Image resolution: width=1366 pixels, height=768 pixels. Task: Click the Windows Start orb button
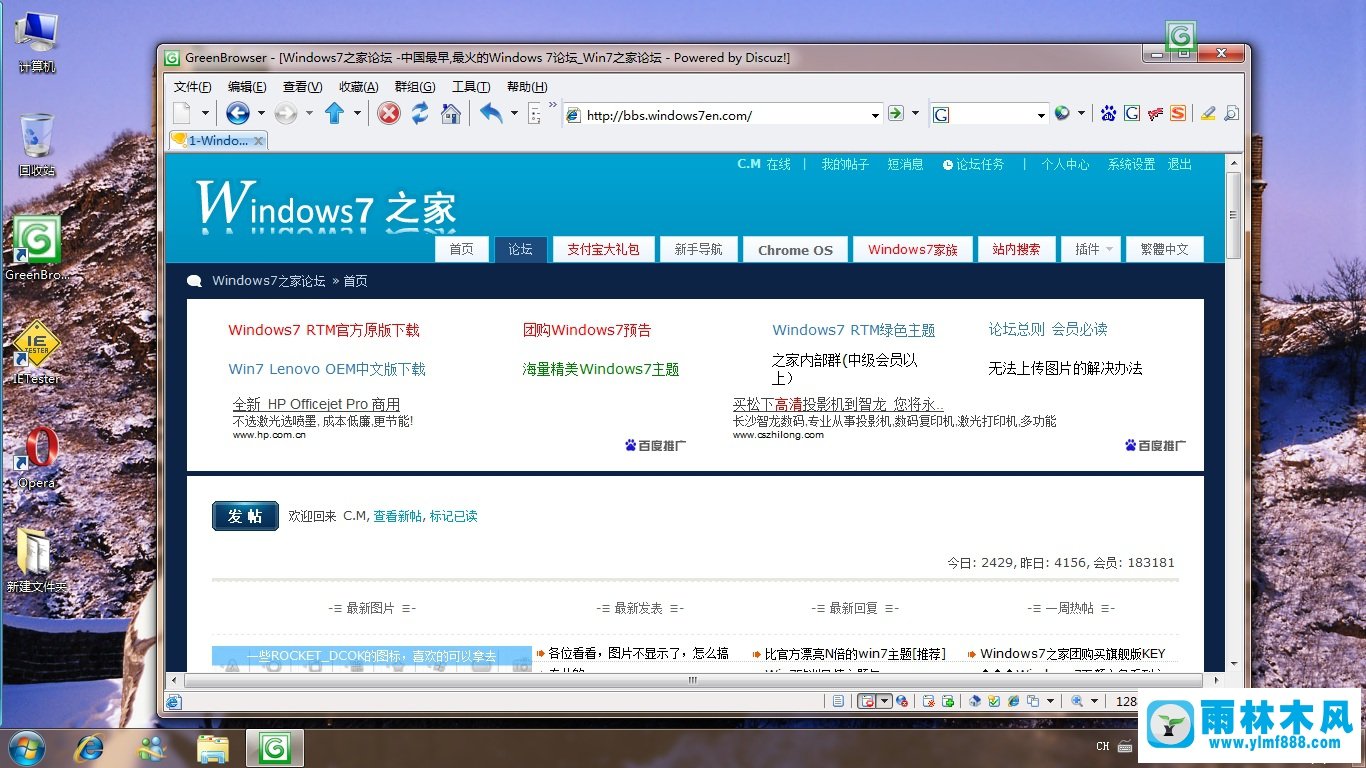pos(27,747)
